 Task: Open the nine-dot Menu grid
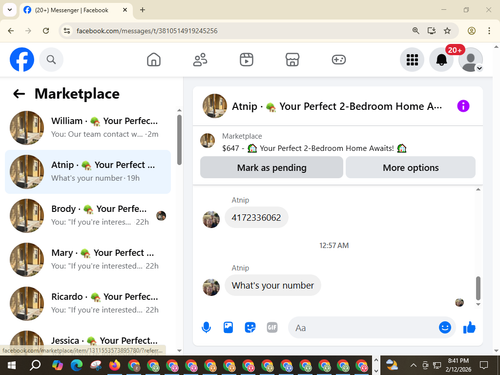coord(412,60)
